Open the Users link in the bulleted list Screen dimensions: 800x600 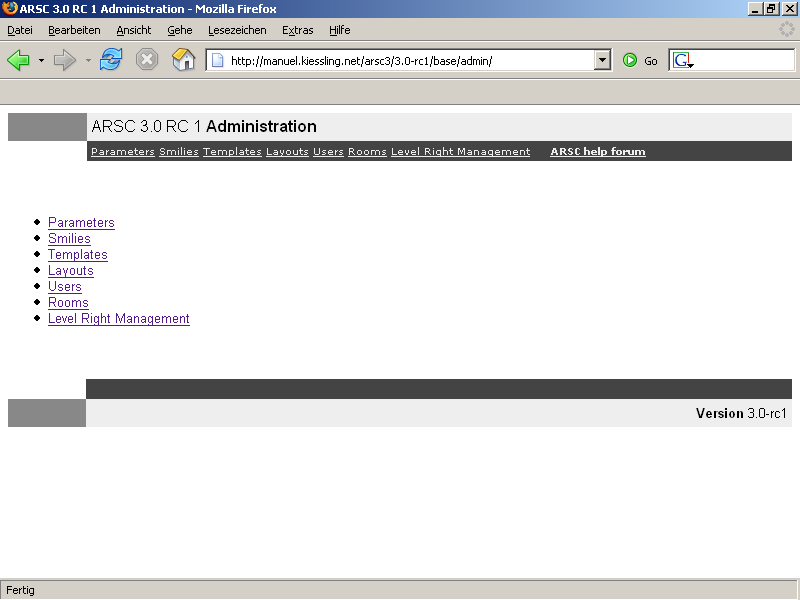pyautogui.click(x=65, y=287)
